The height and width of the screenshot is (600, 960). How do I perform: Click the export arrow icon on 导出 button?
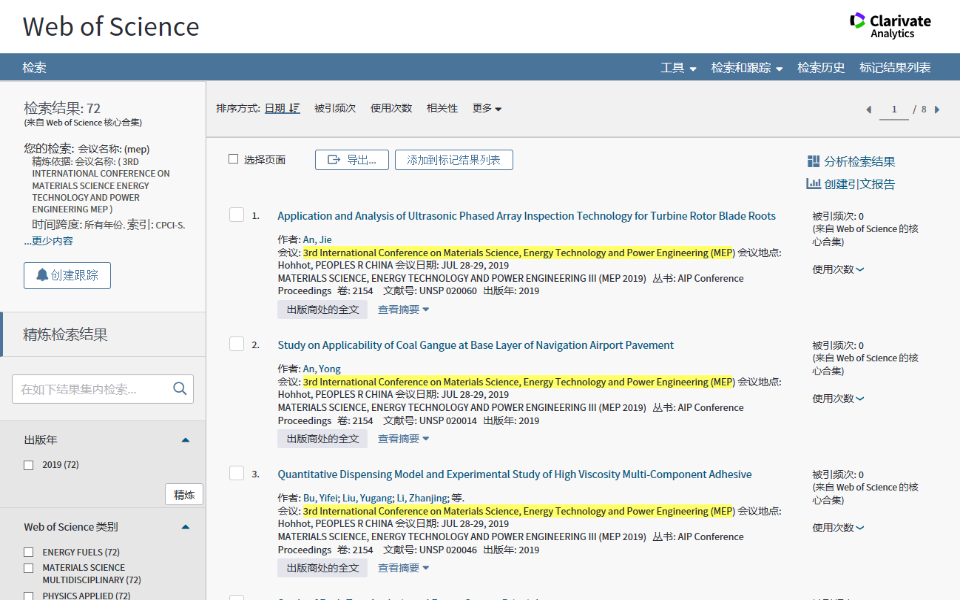point(334,160)
